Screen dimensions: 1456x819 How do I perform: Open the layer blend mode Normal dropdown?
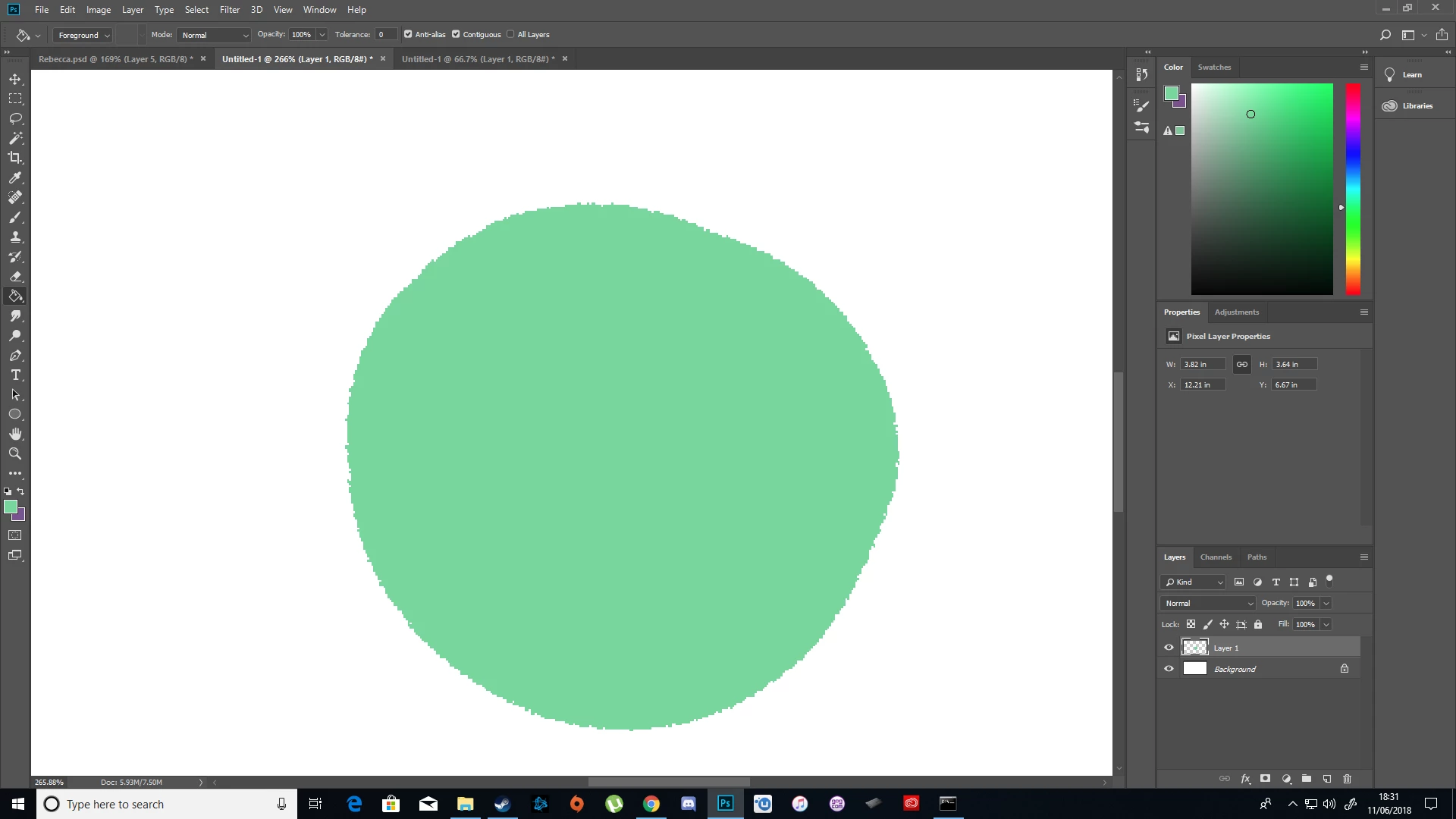click(1208, 603)
